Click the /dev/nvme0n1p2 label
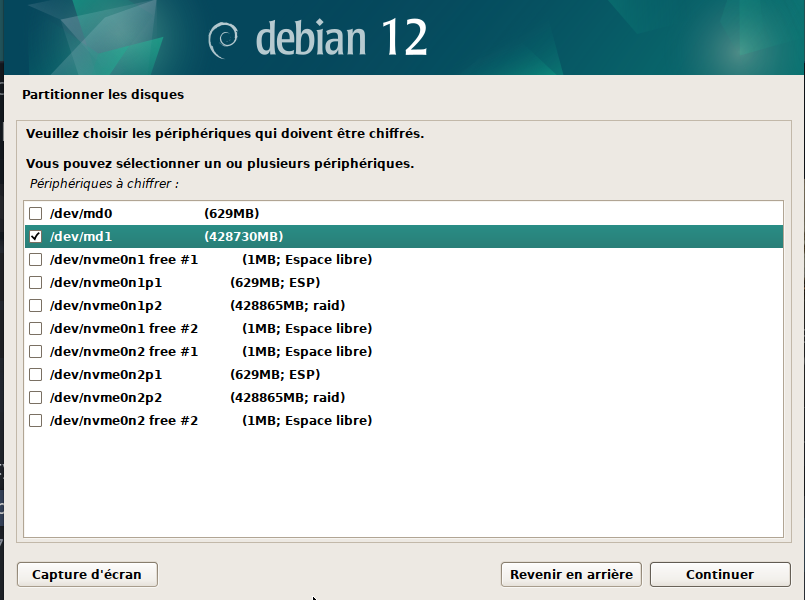Image resolution: width=805 pixels, height=600 pixels. (x=106, y=306)
